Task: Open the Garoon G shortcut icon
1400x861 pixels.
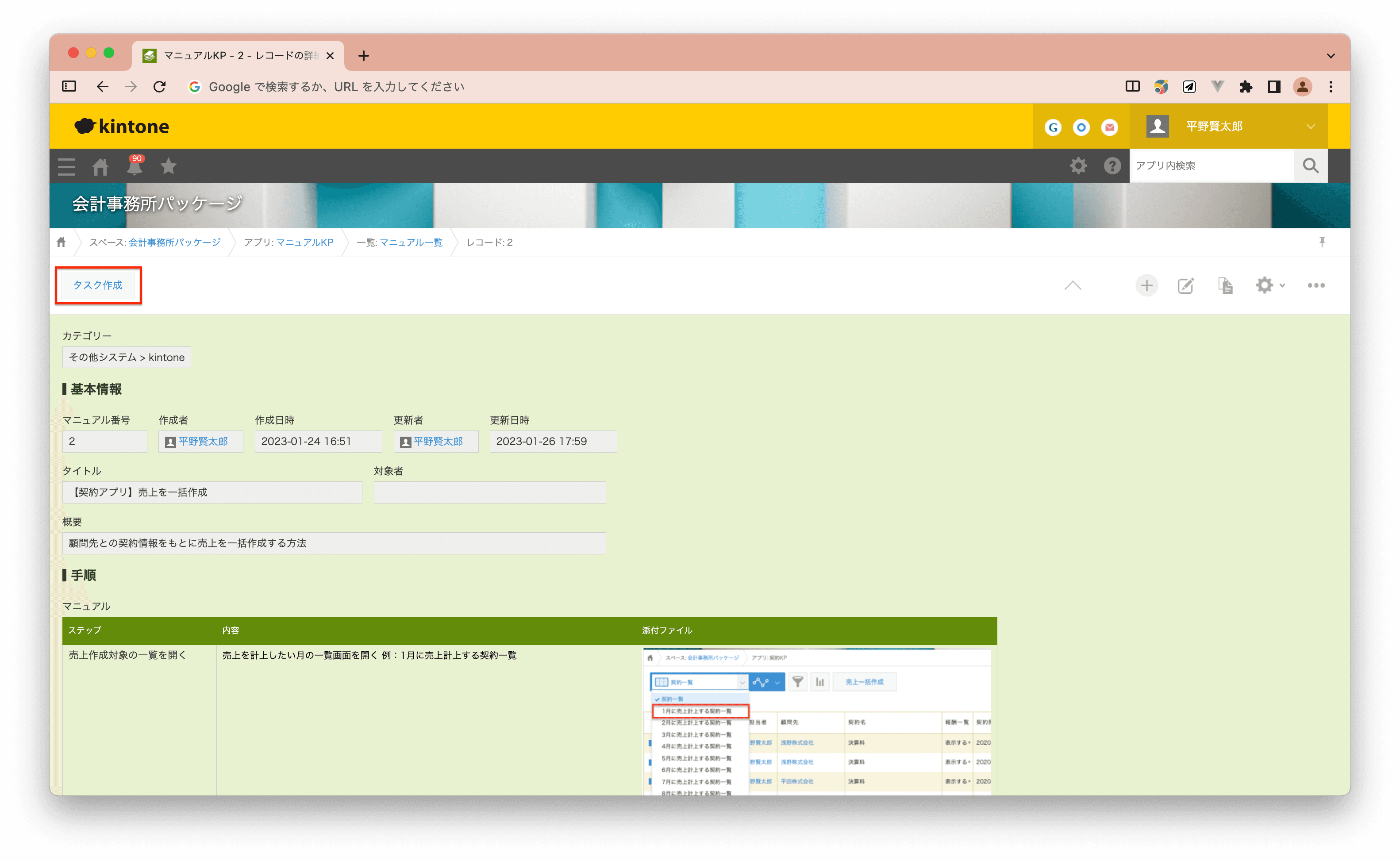Action: 1053,127
